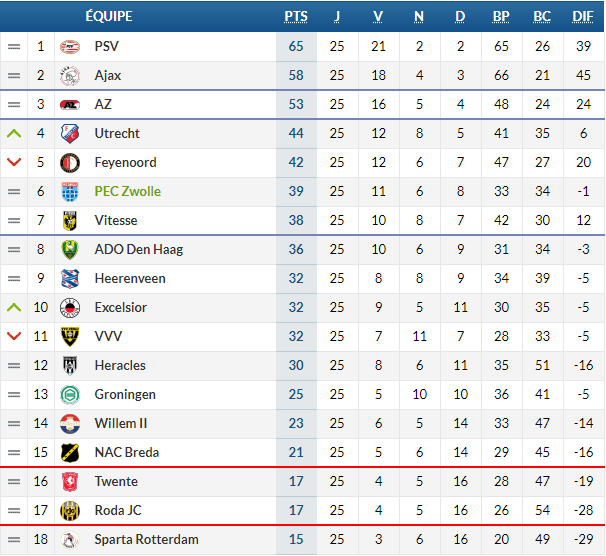This screenshot has width=606, height=556.
Task: Select the NAC Breda badge
Action: (70, 452)
